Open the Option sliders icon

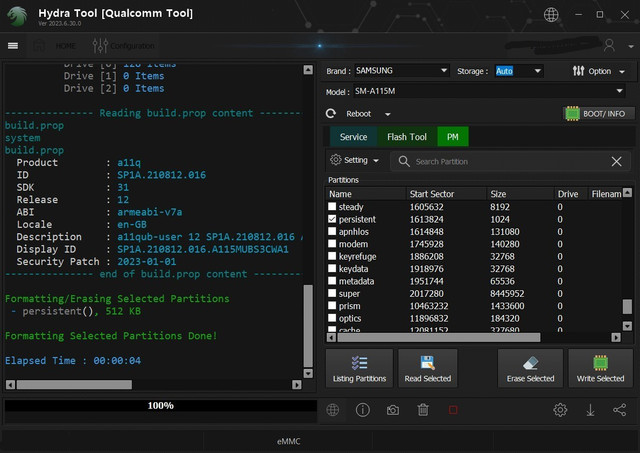[x=578, y=71]
